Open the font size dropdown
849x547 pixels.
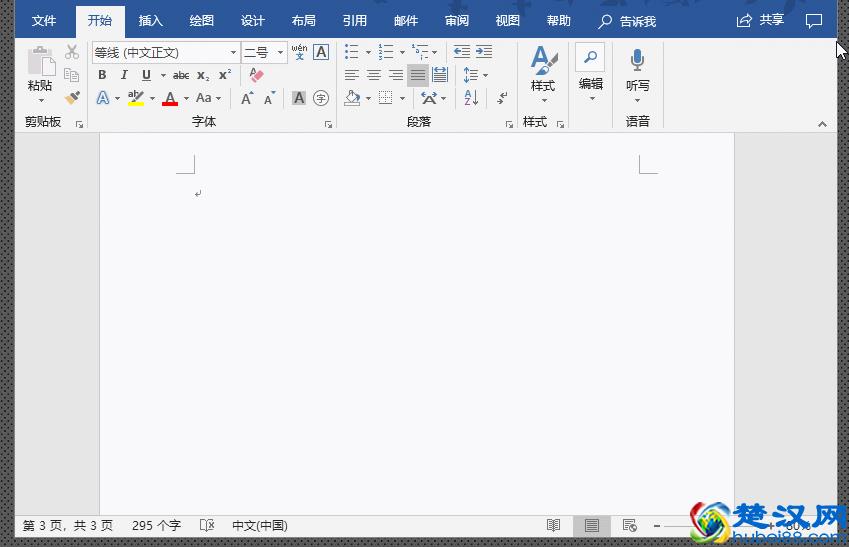[x=280, y=53]
